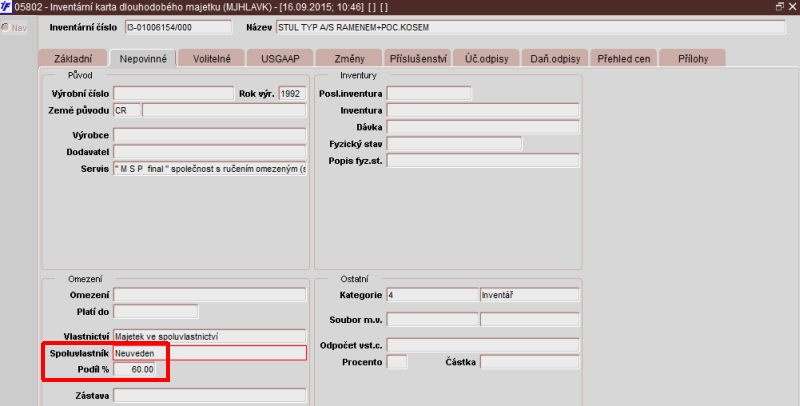Image resolution: width=800 pixels, height=406 pixels.
Task: Click the first Soubor m.v. field
Action: 432,320
